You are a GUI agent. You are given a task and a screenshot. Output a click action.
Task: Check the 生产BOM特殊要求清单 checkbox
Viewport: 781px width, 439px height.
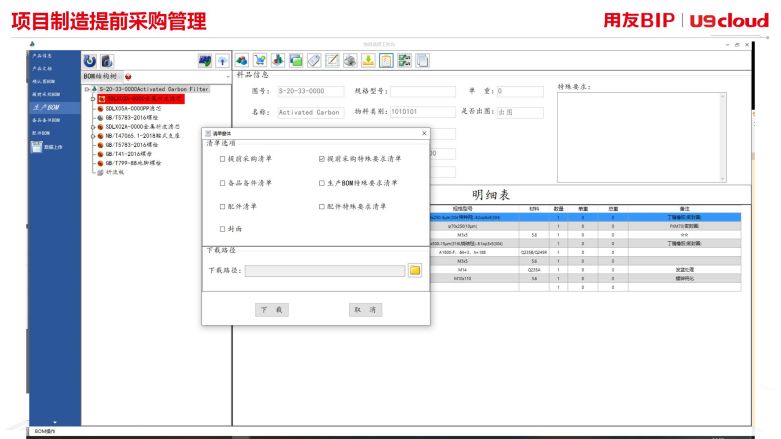point(322,183)
